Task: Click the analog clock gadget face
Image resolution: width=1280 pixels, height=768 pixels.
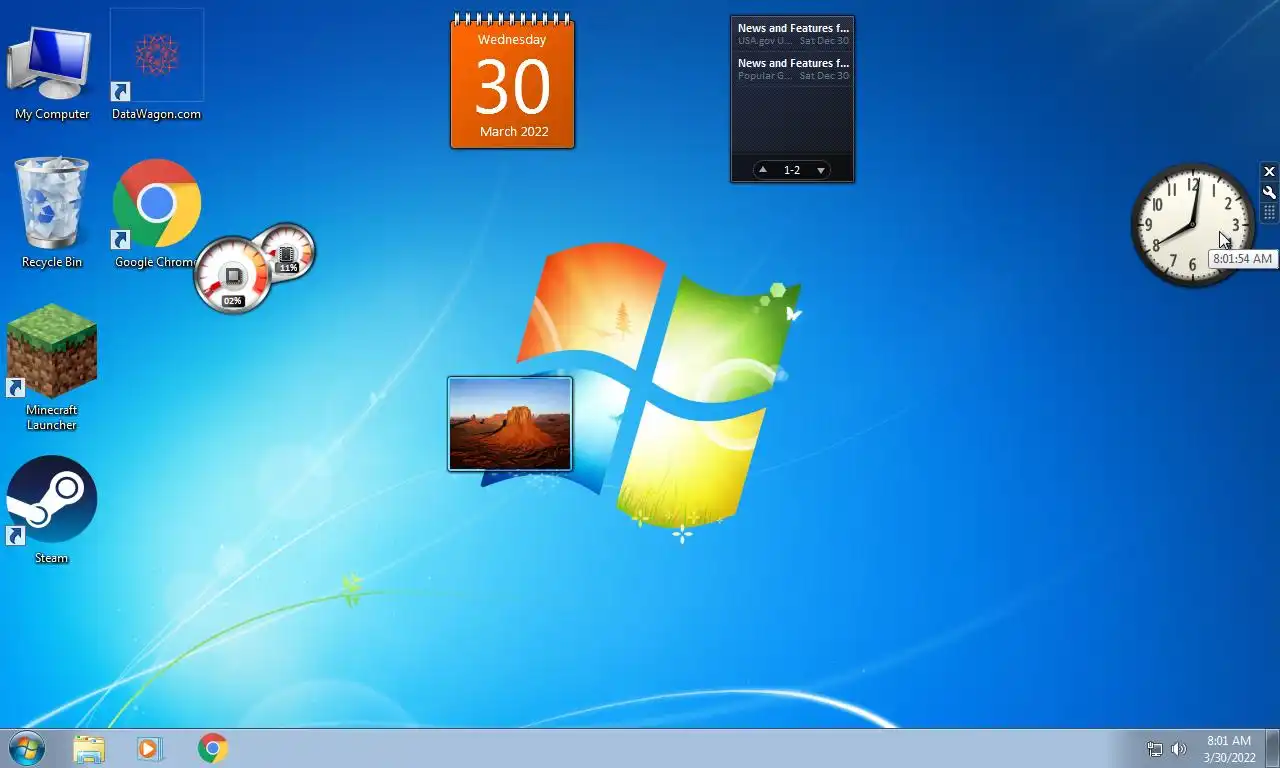Action: point(1192,225)
